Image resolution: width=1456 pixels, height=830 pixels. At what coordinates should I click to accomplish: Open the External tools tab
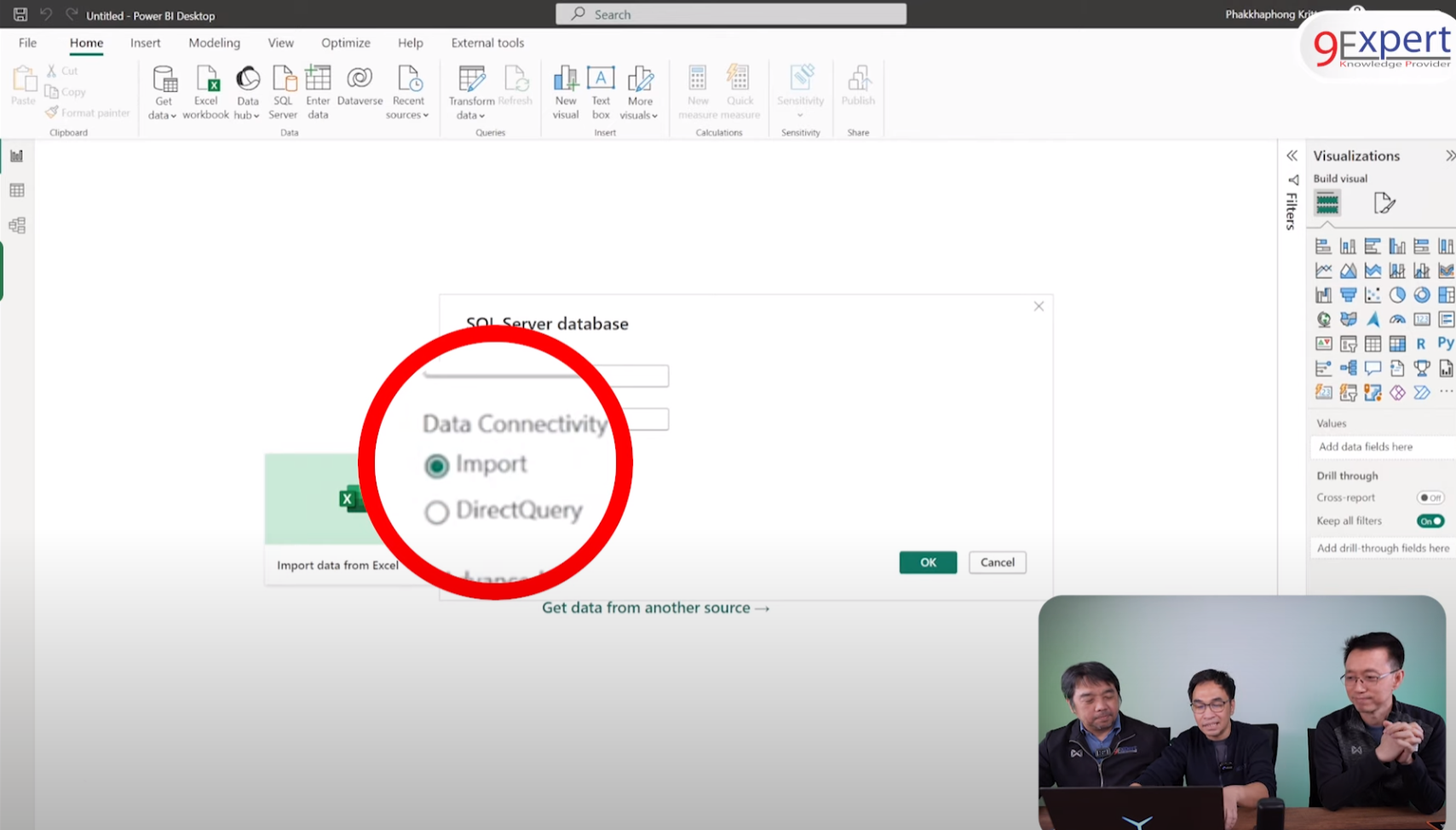pos(487,43)
